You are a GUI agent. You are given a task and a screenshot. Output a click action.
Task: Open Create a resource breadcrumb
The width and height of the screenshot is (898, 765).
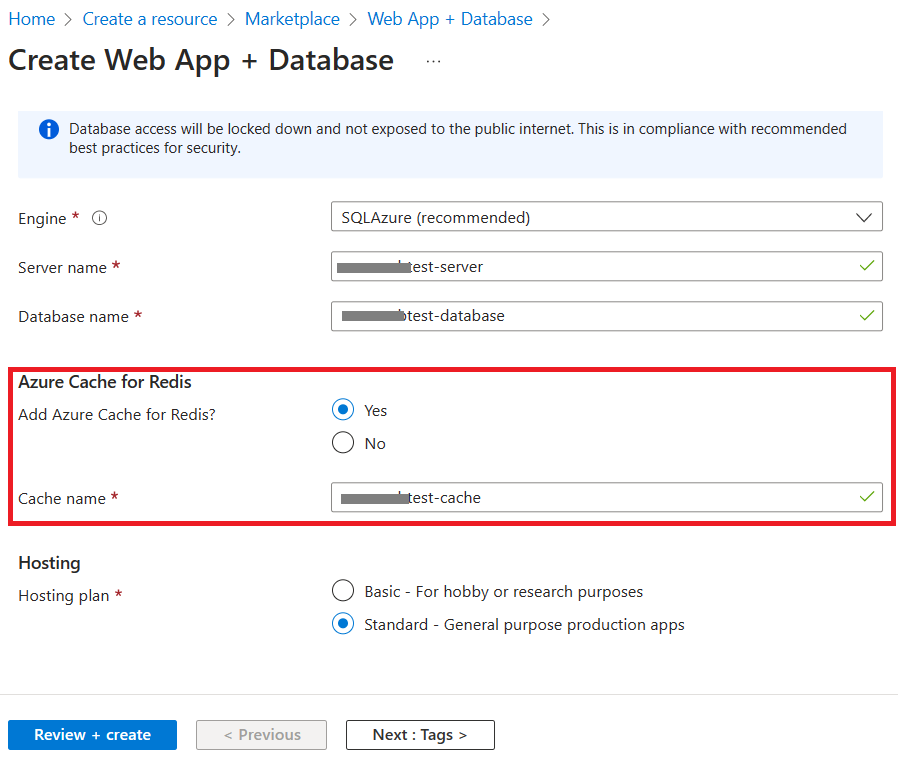click(150, 19)
